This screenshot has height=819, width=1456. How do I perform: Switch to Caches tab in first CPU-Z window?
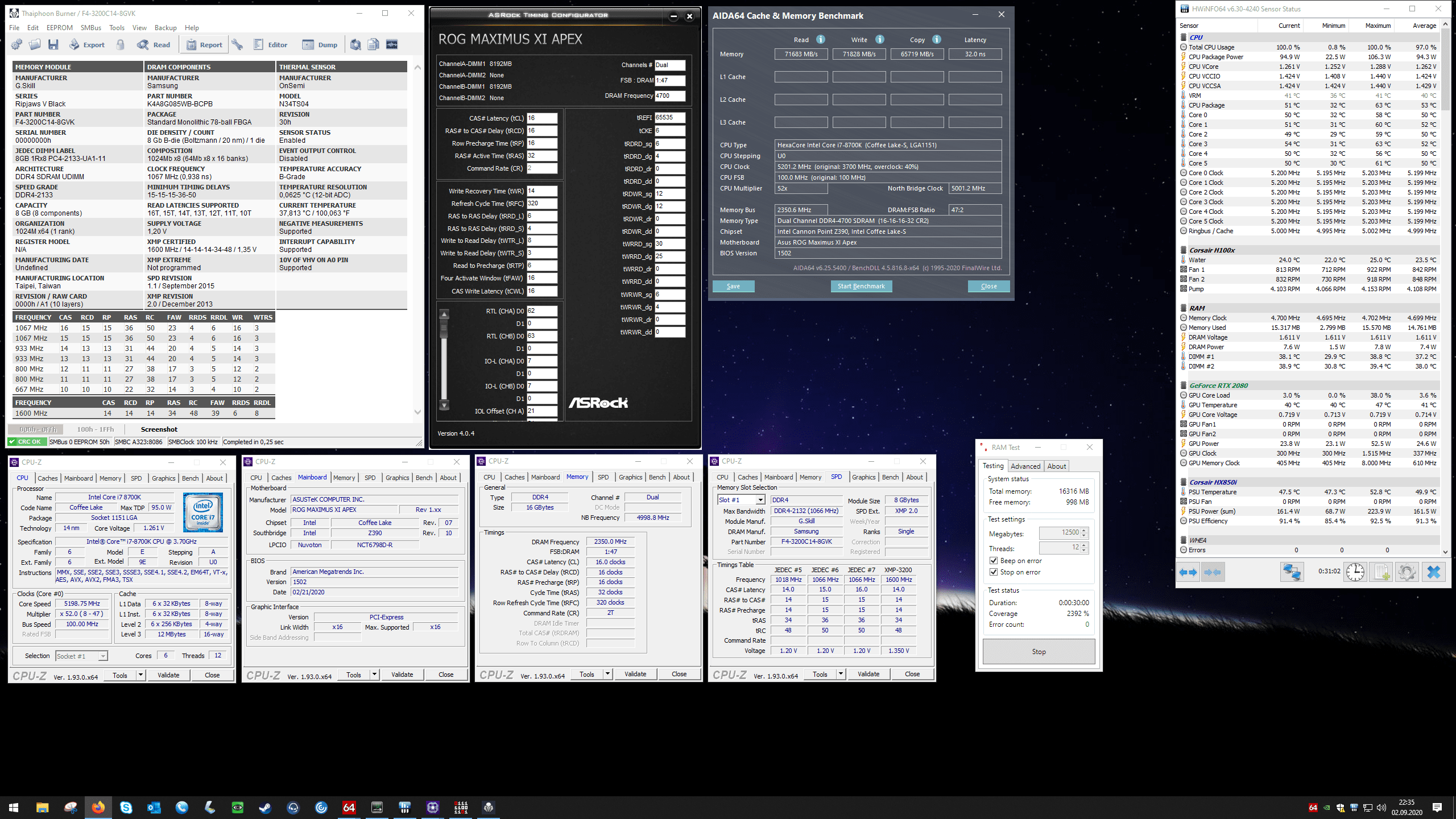tap(47, 478)
